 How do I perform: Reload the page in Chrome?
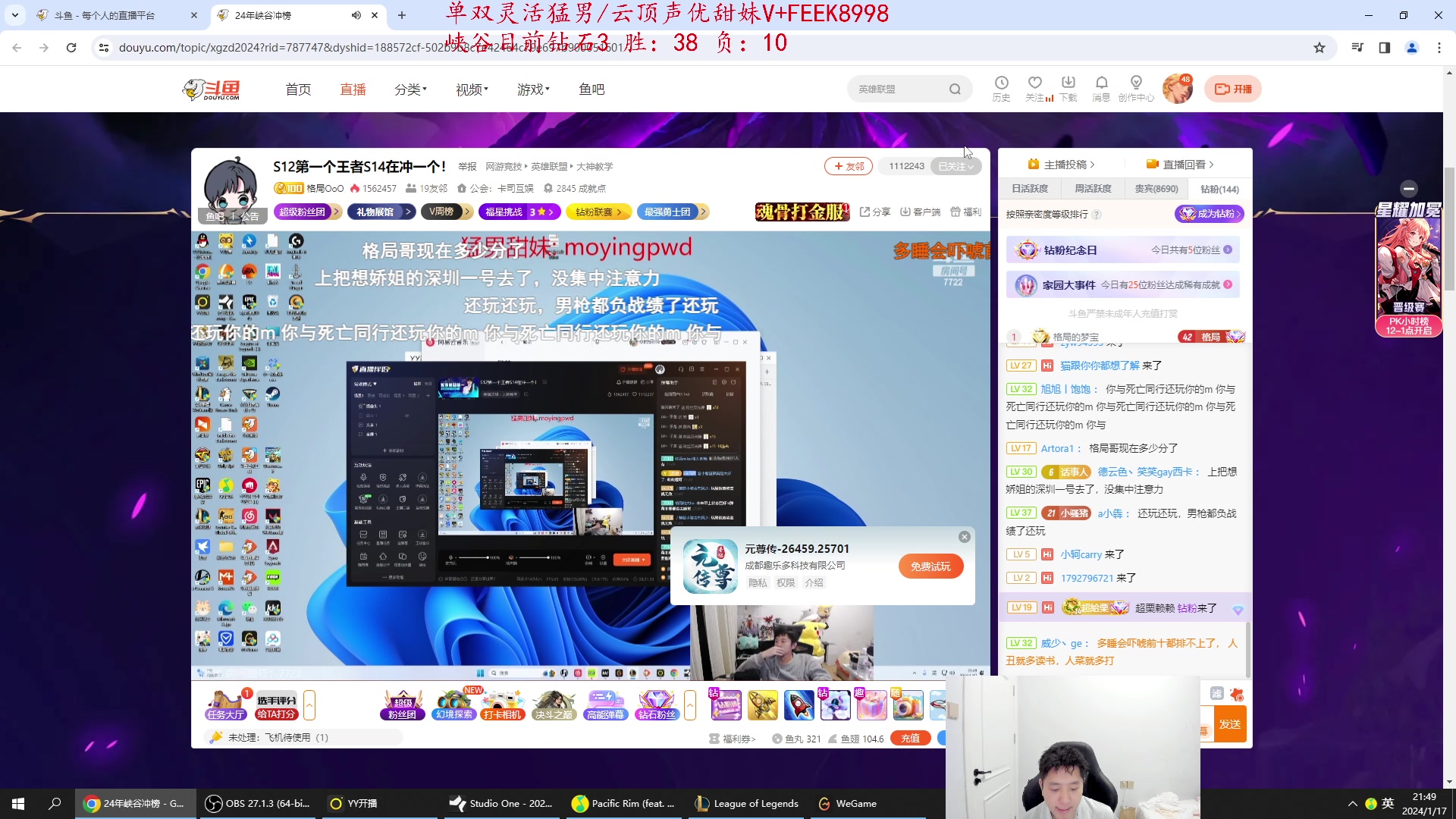tap(71, 47)
